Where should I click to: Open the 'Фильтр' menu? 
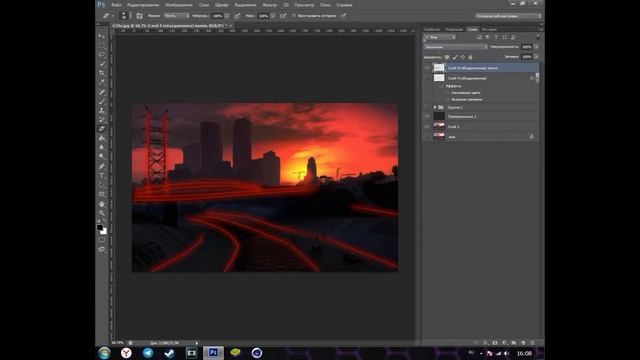[269, 5]
